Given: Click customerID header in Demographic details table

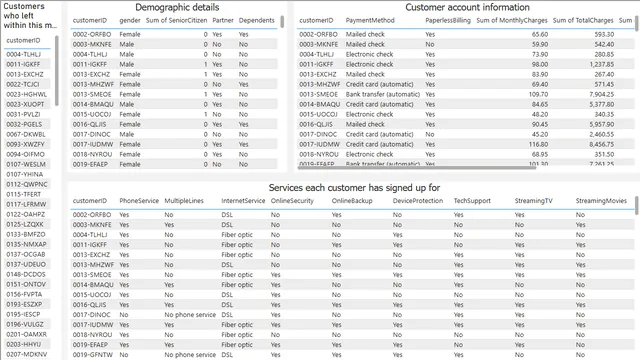Looking at the screenshot, I should pos(90,20).
